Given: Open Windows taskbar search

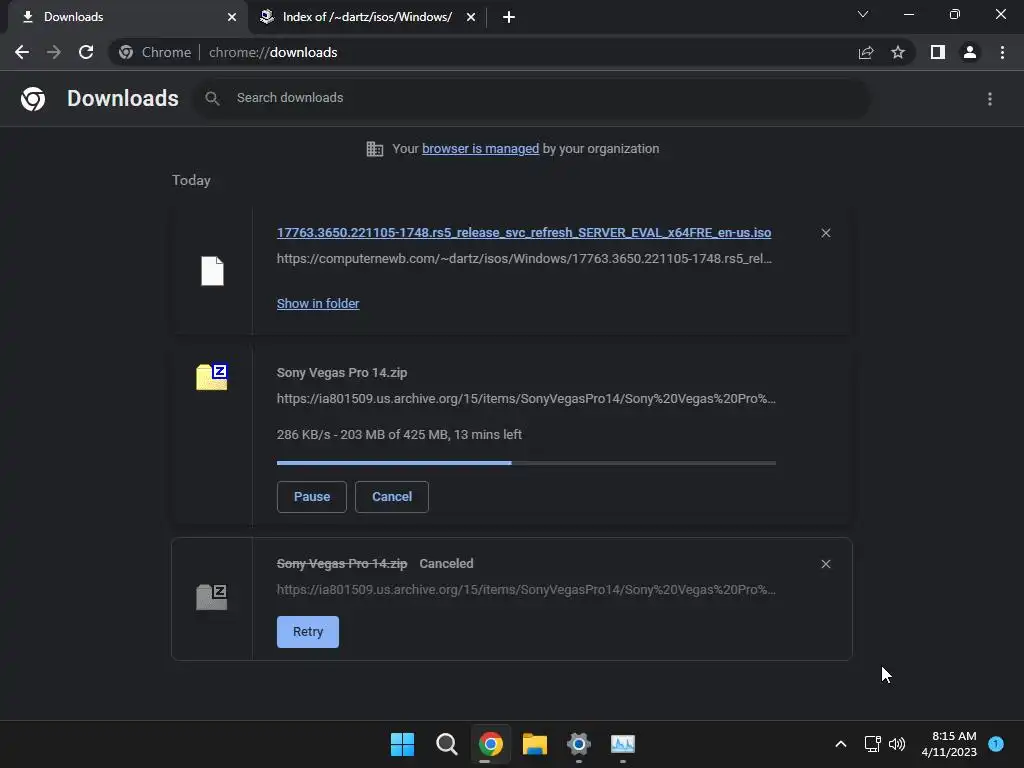Looking at the screenshot, I should [x=447, y=744].
